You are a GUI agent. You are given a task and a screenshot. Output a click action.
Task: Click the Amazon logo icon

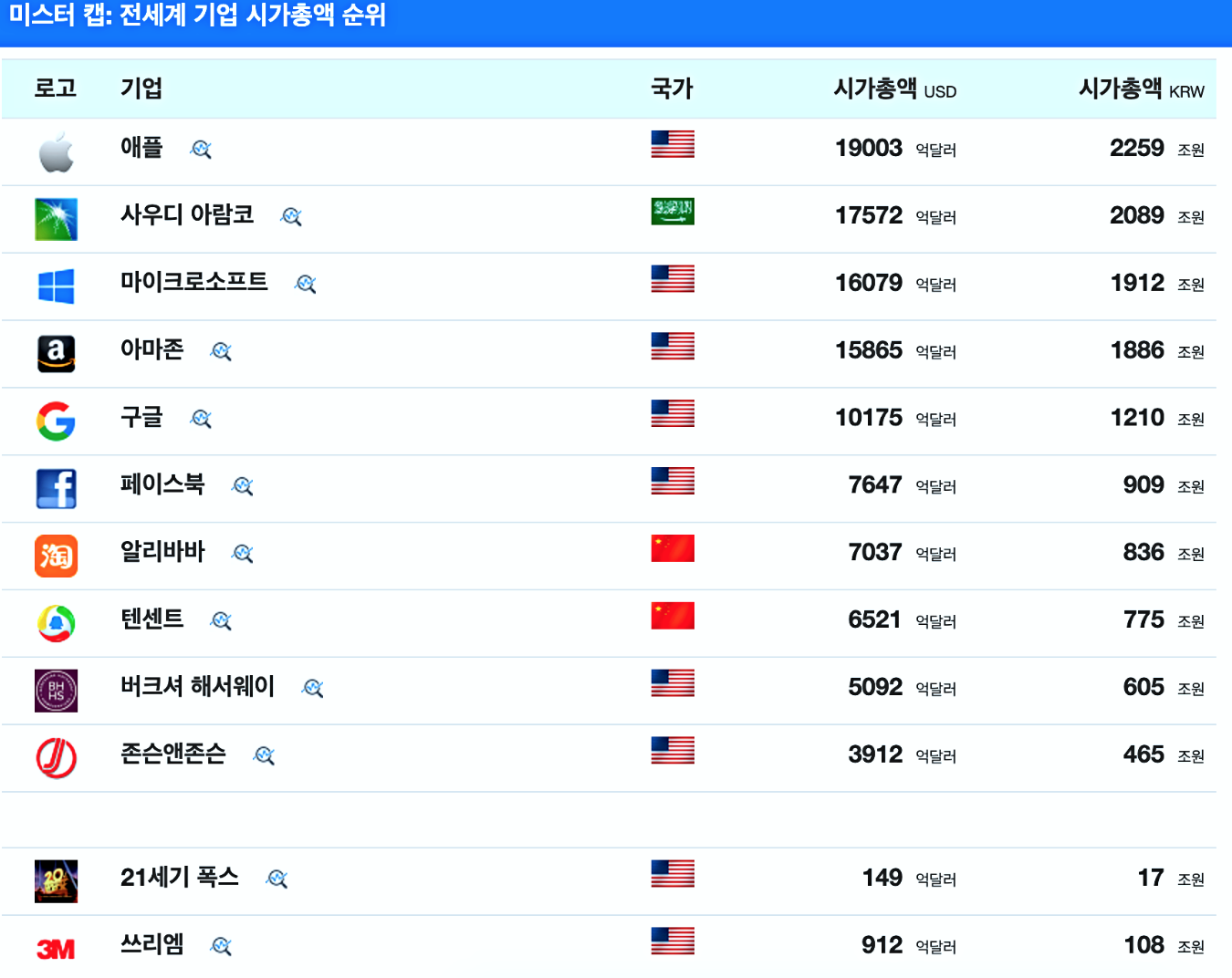[x=56, y=354]
